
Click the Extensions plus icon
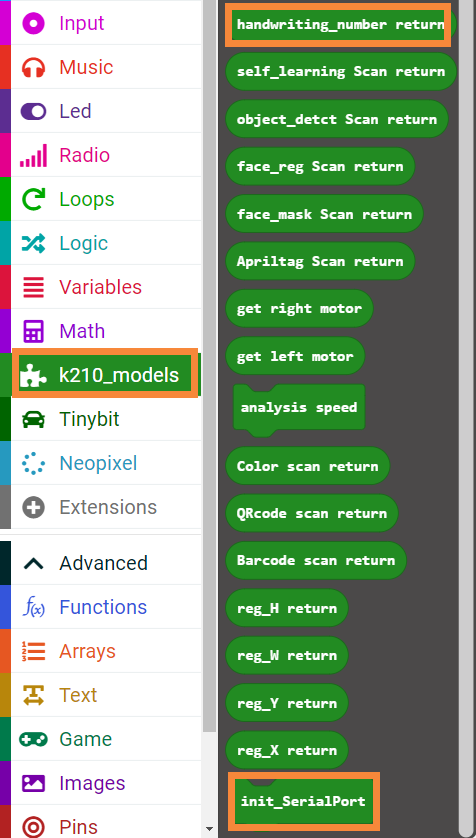(x=34, y=507)
